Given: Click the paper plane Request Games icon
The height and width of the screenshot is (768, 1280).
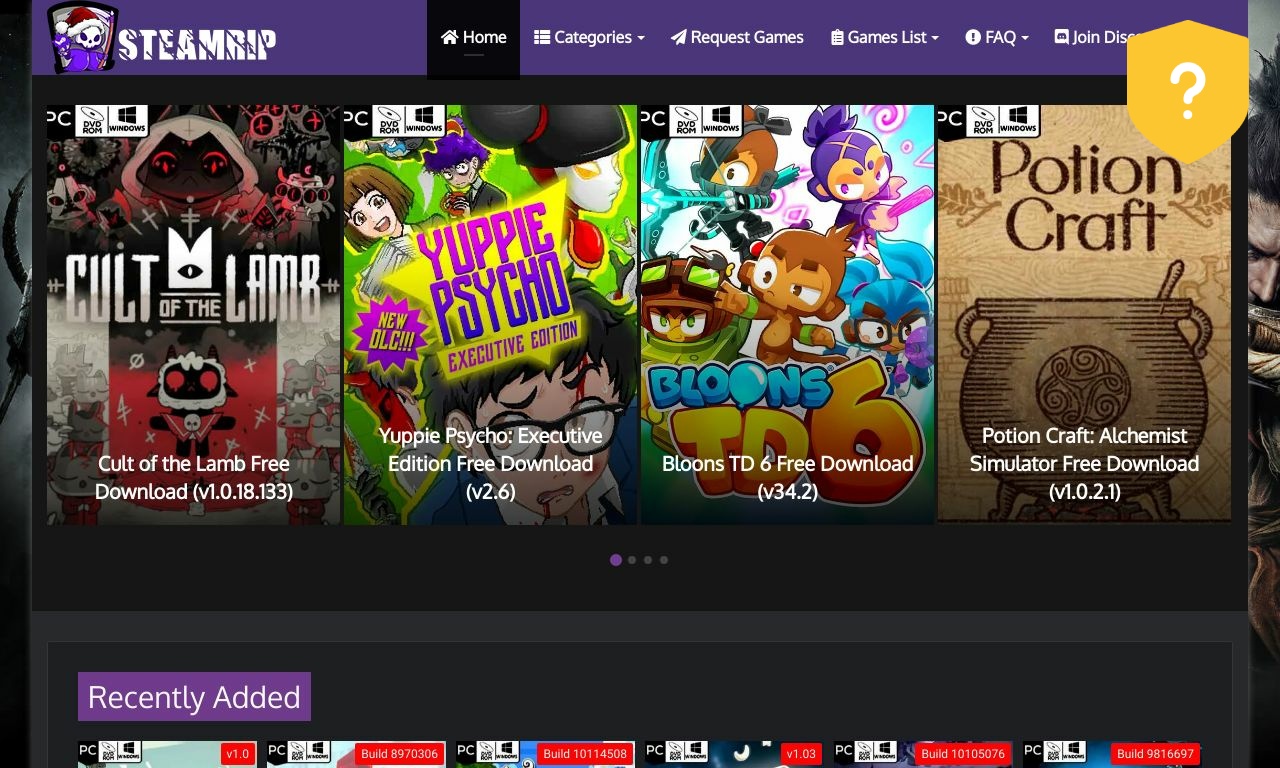Looking at the screenshot, I should [x=678, y=37].
